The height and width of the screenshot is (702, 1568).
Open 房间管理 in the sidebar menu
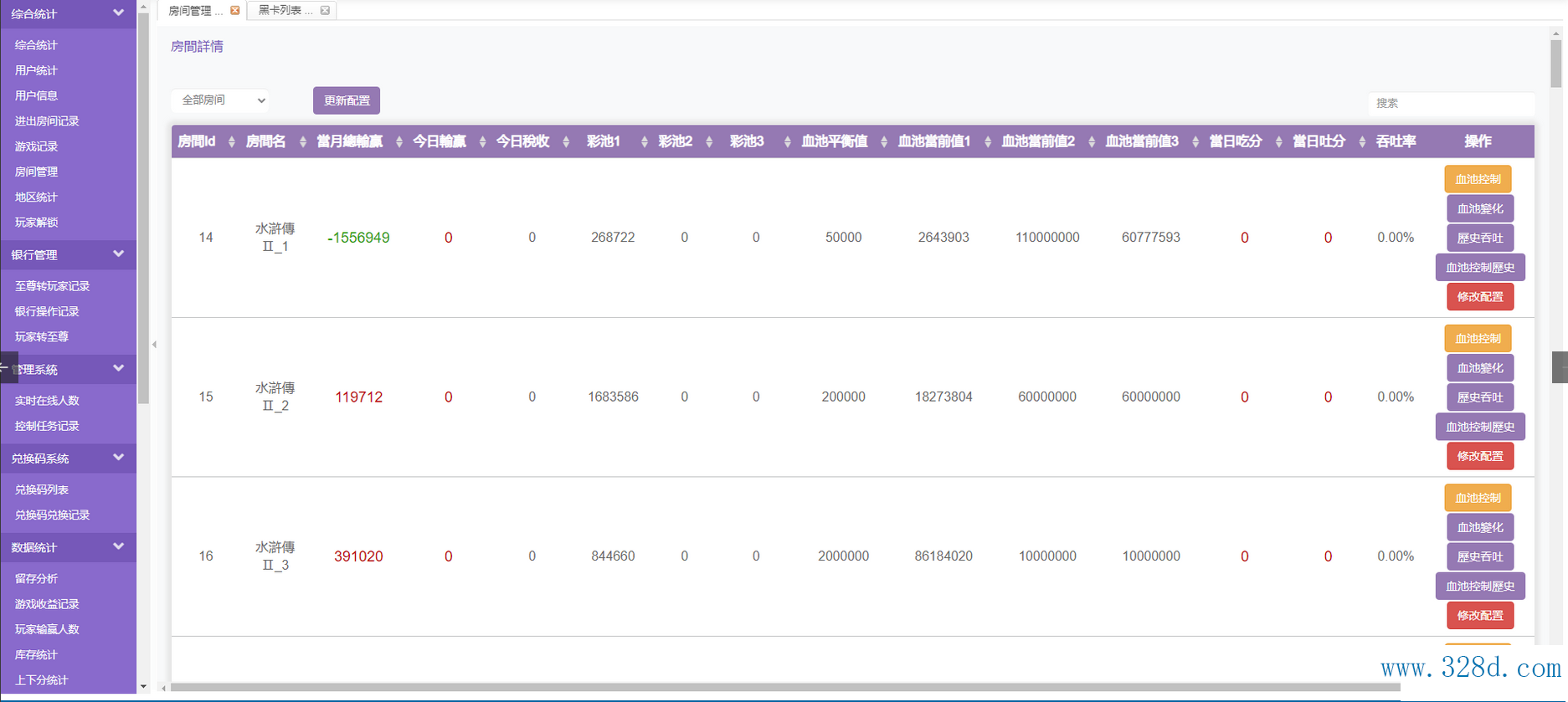pyautogui.click(x=37, y=172)
